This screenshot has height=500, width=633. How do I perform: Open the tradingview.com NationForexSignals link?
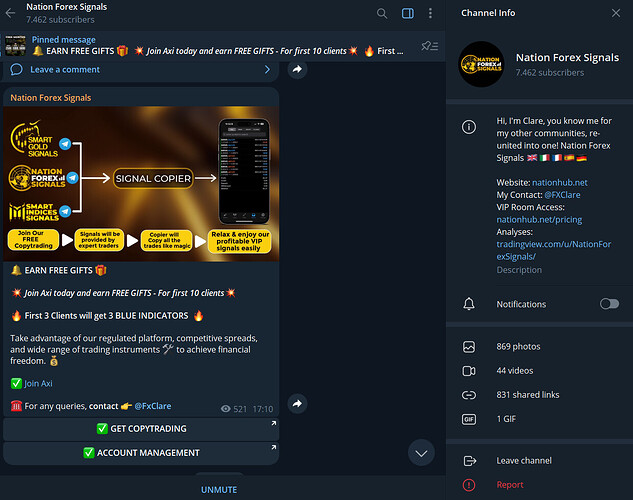[x=553, y=250]
